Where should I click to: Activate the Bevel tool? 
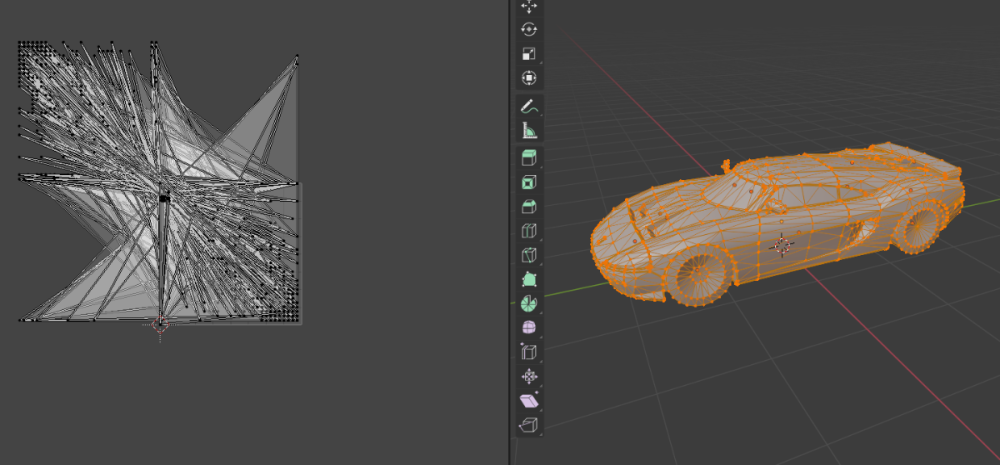tap(529, 207)
